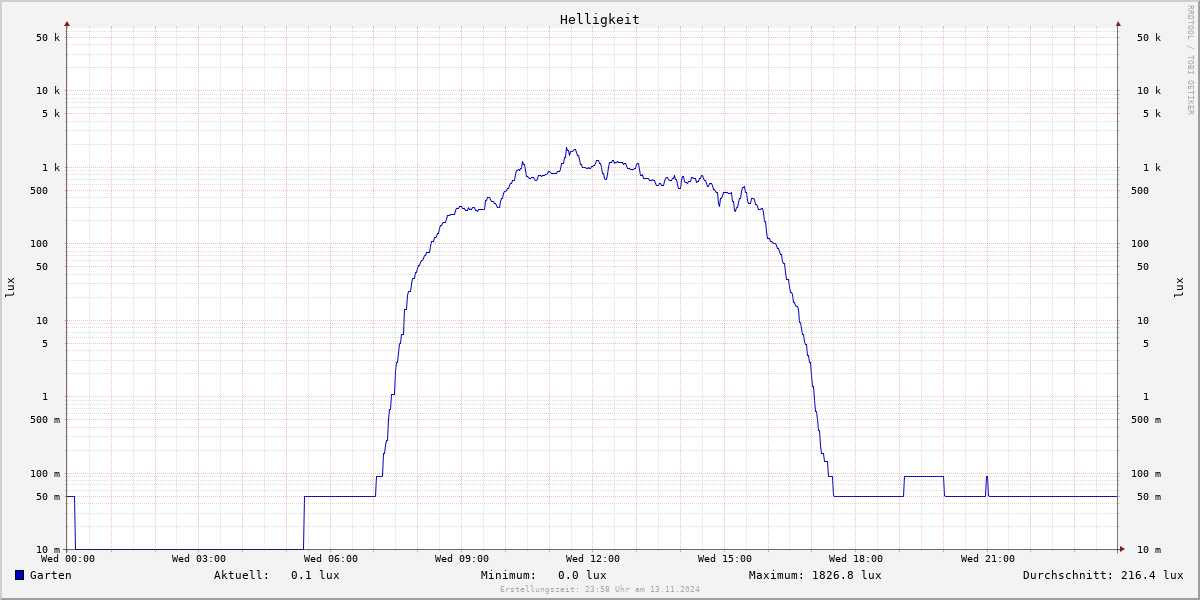Select the chart title Helligkeit
Screen dimensions: 1200x600
600,19
